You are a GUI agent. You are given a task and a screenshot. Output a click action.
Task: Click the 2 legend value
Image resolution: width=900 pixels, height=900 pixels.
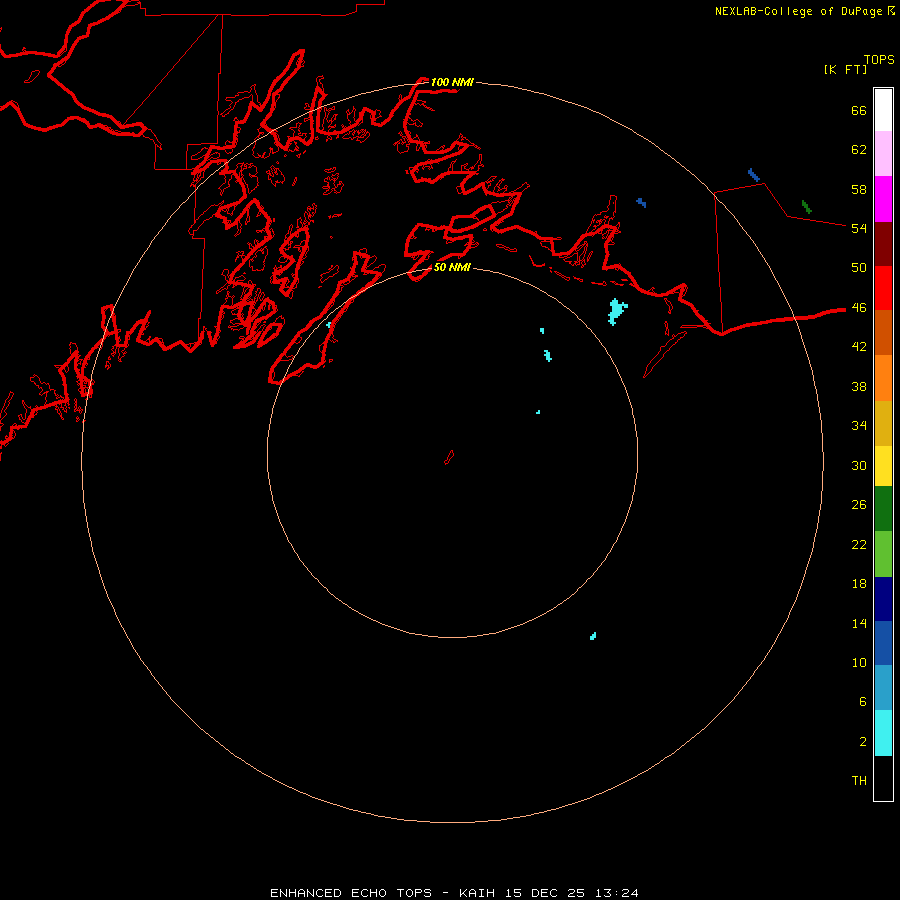point(863,742)
